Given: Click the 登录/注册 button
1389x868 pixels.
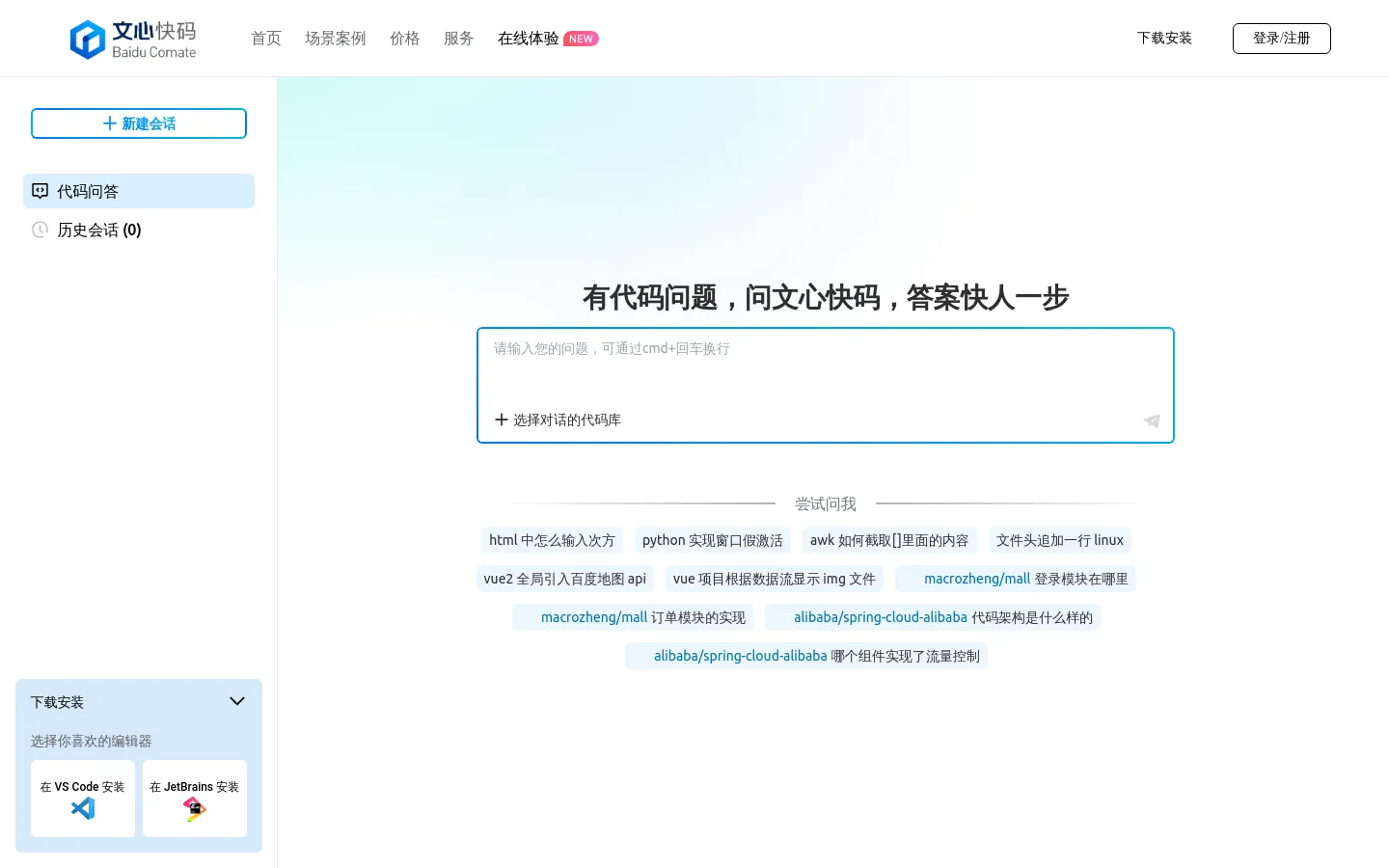Looking at the screenshot, I should pos(1282,39).
